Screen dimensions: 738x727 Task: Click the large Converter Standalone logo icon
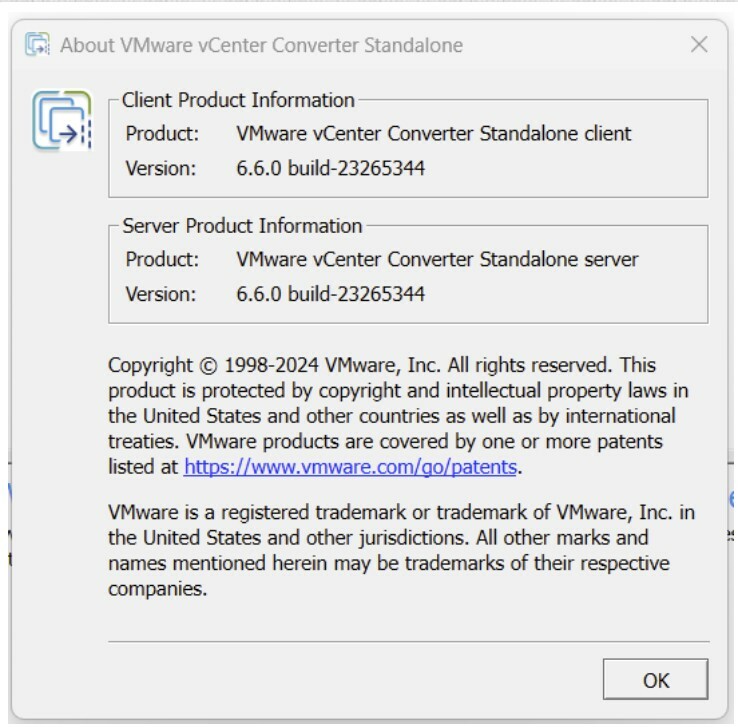[62, 120]
